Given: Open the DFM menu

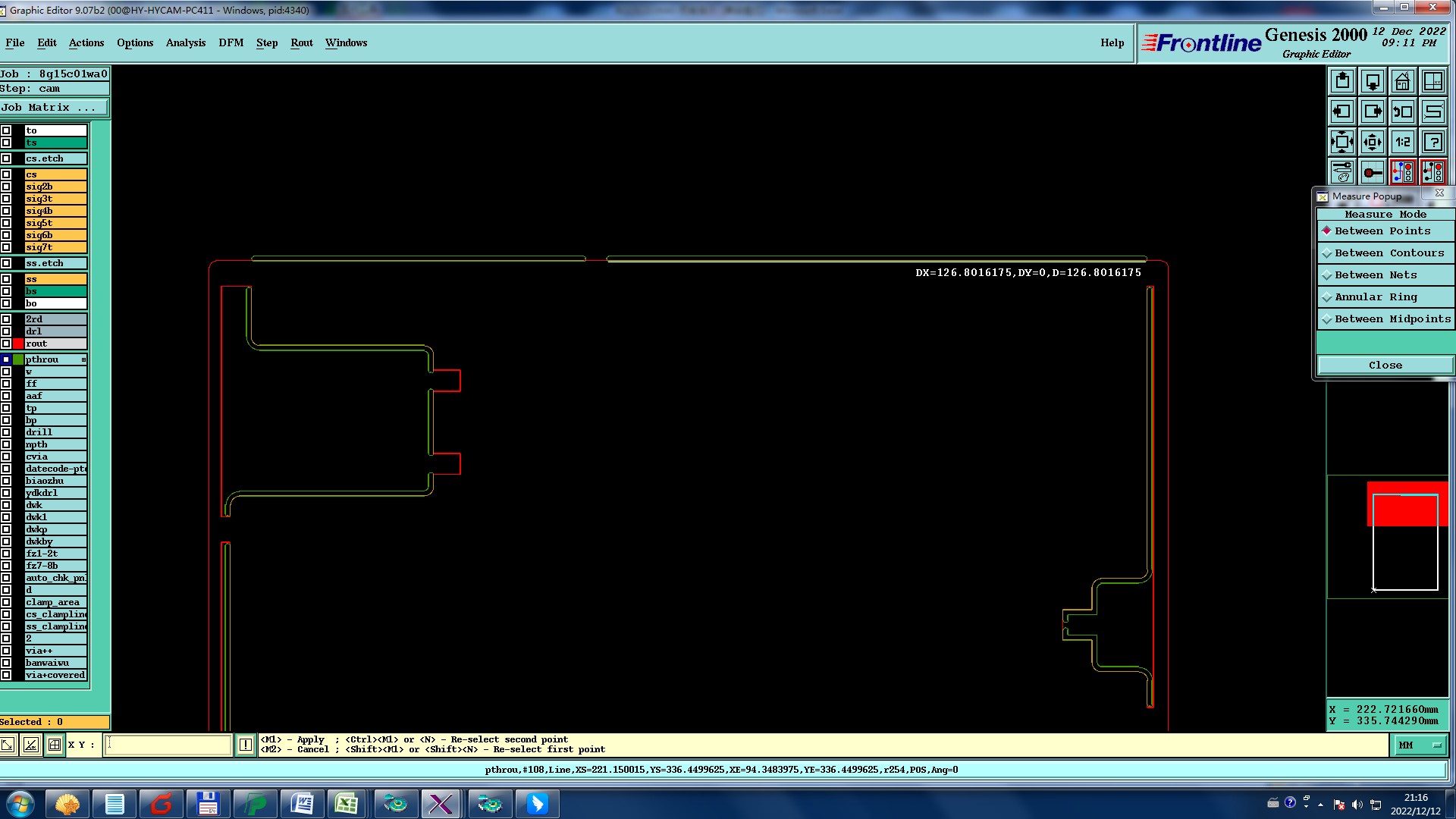Looking at the screenshot, I should 231,42.
